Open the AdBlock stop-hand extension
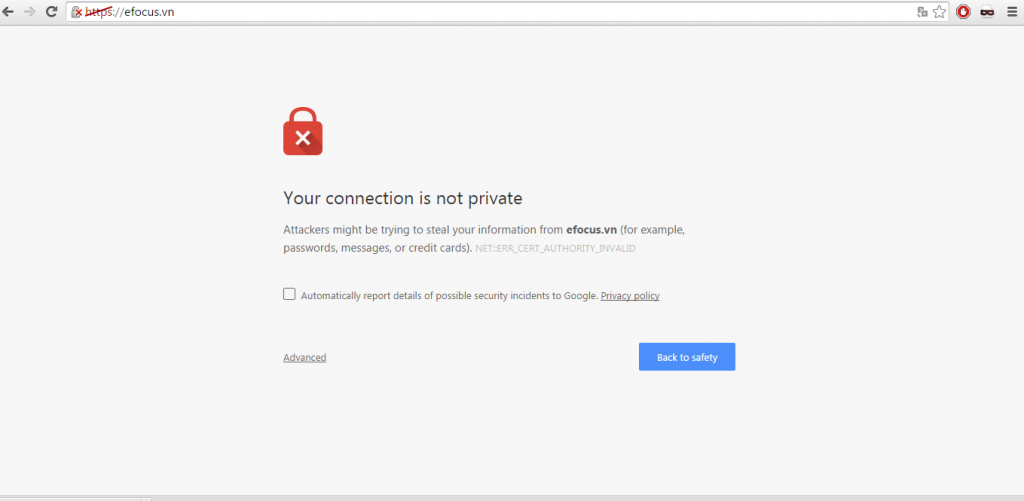The width and height of the screenshot is (1024, 501). [963, 12]
